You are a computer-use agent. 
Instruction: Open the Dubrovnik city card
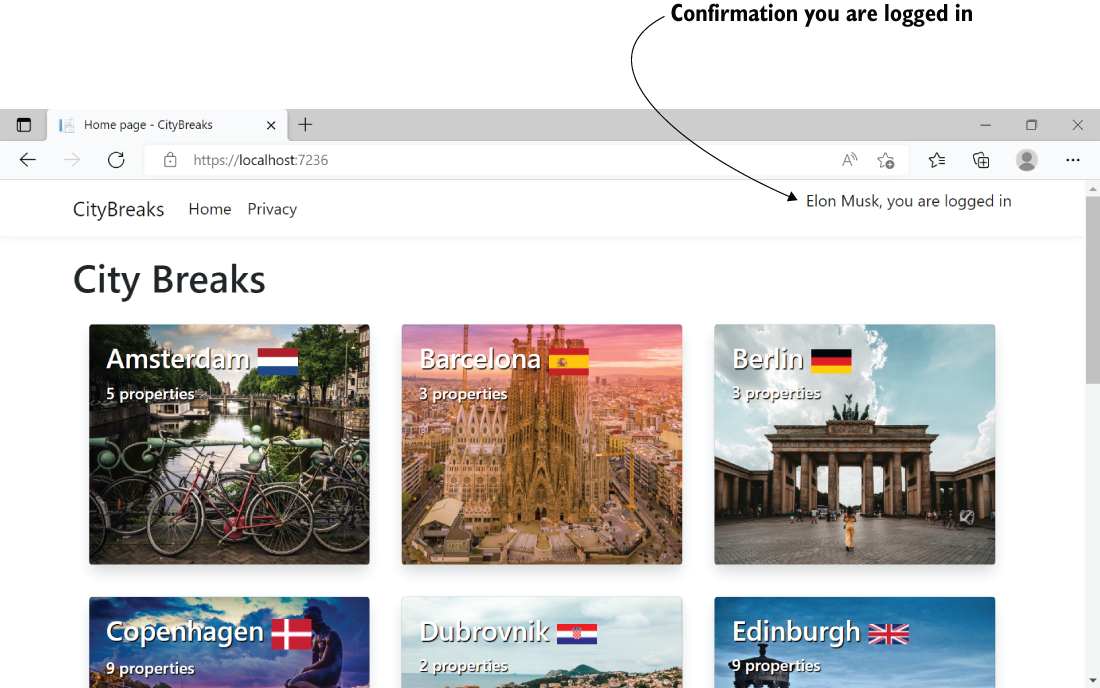pos(542,642)
